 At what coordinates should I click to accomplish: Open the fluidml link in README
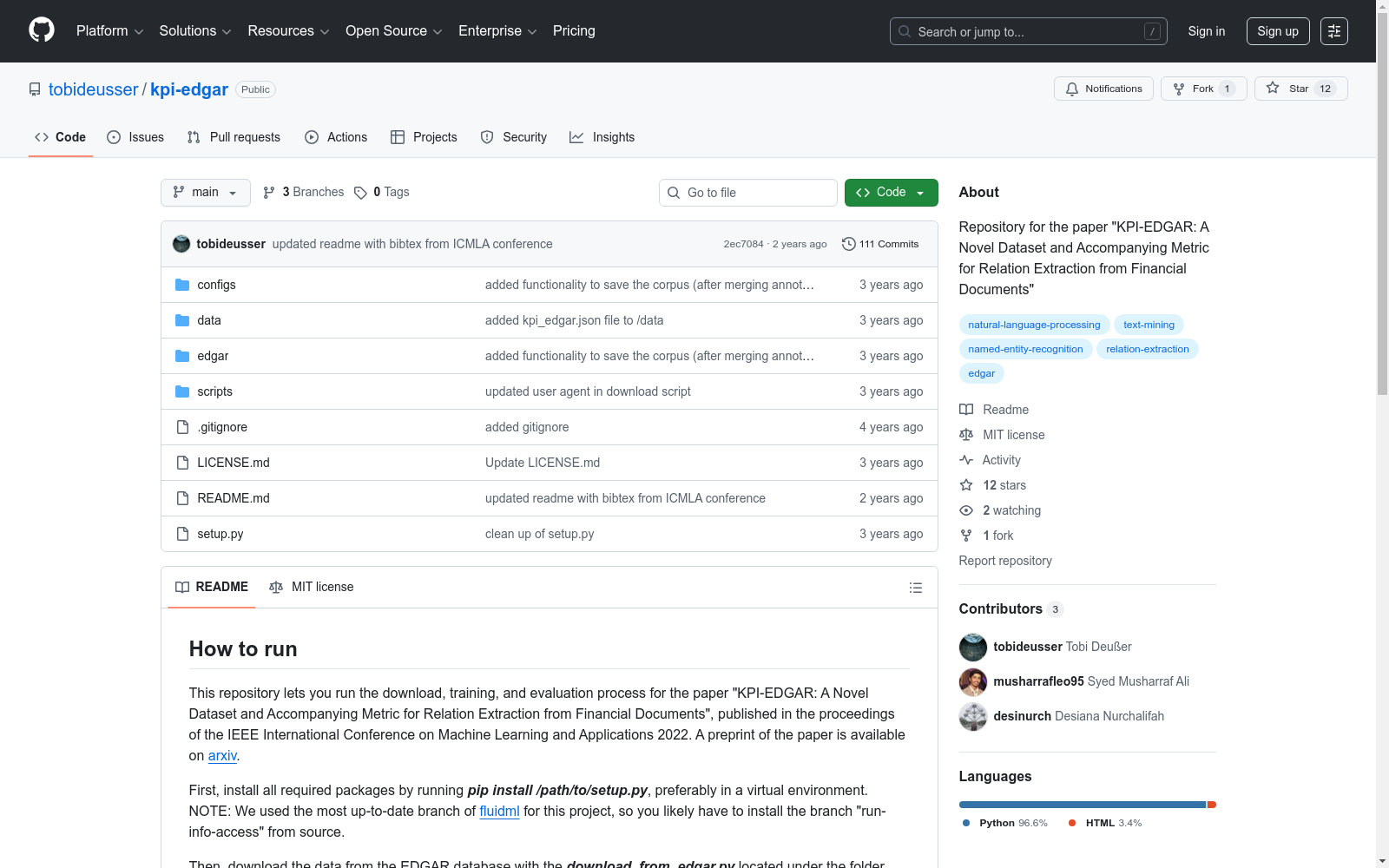coord(499,811)
